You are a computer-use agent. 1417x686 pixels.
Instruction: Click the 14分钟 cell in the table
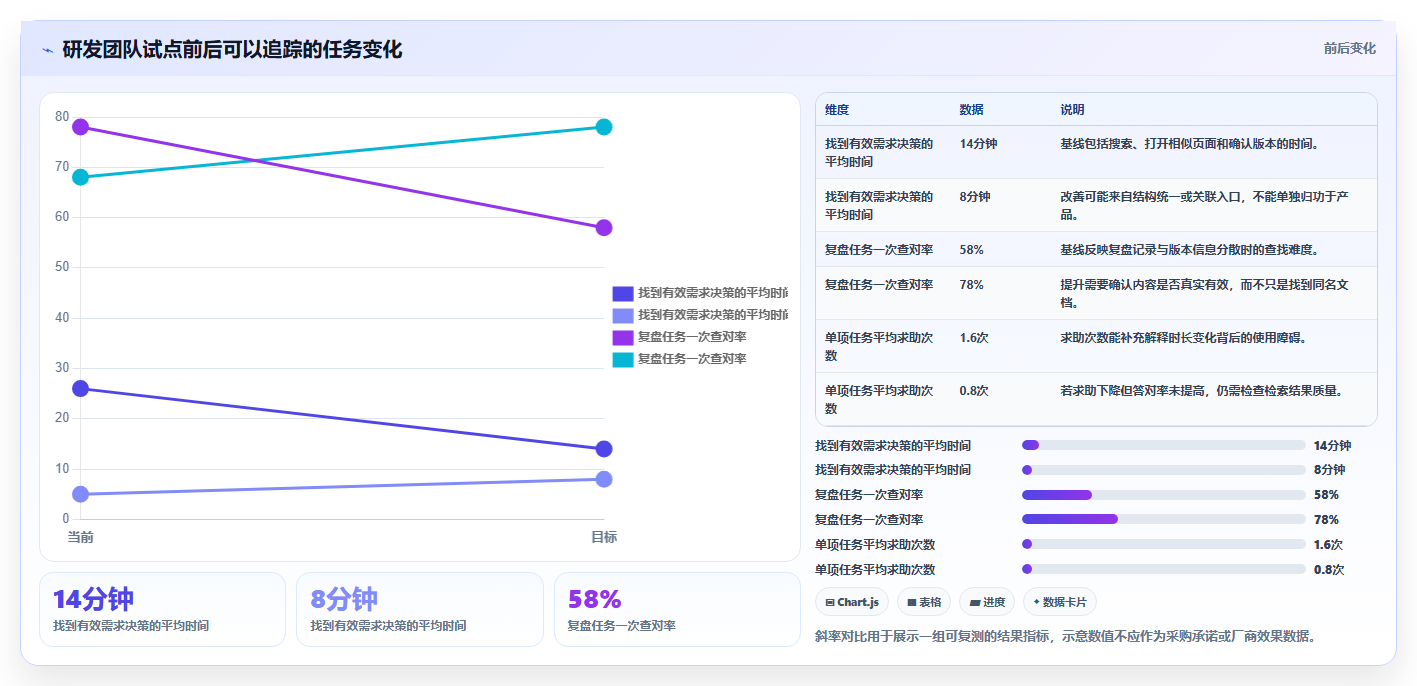pos(978,144)
